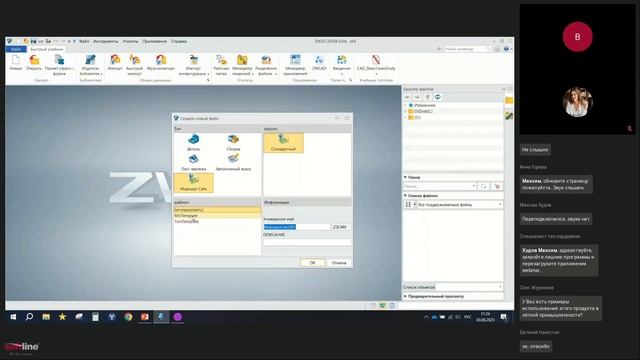Select the Cam route file type
Viewport: 640px width, 360px height.
[x=193, y=182]
